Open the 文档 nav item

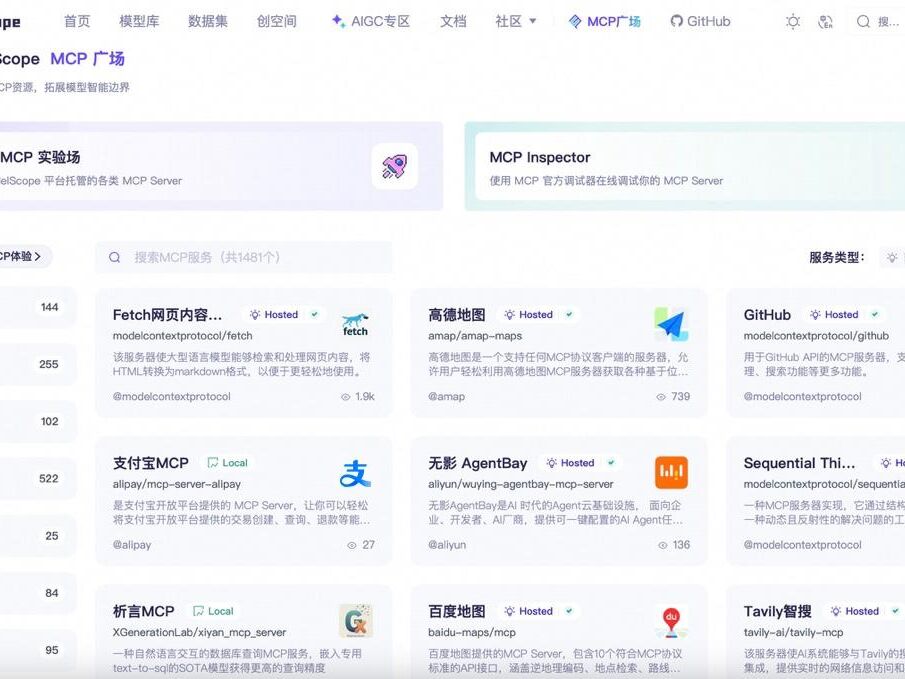click(x=453, y=21)
